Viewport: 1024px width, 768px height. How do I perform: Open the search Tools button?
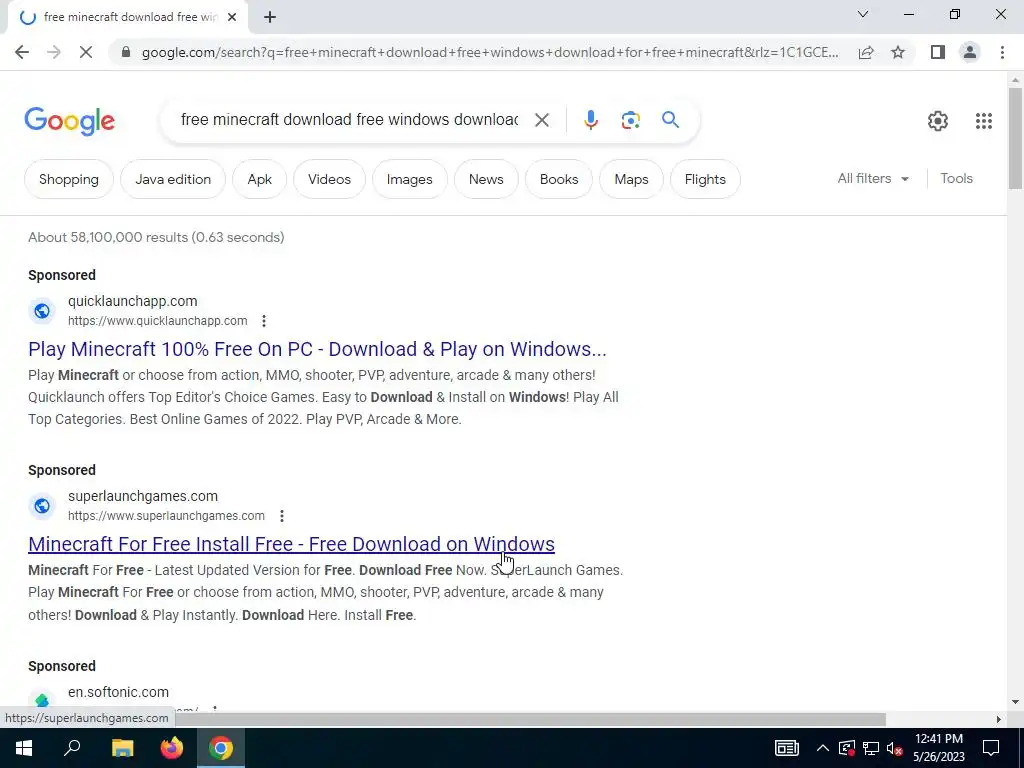(x=956, y=178)
